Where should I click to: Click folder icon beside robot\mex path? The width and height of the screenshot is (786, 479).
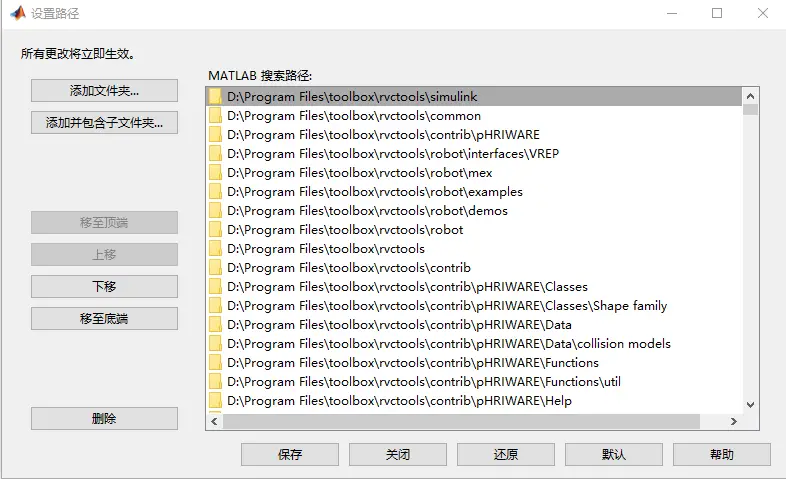(x=216, y=173)
